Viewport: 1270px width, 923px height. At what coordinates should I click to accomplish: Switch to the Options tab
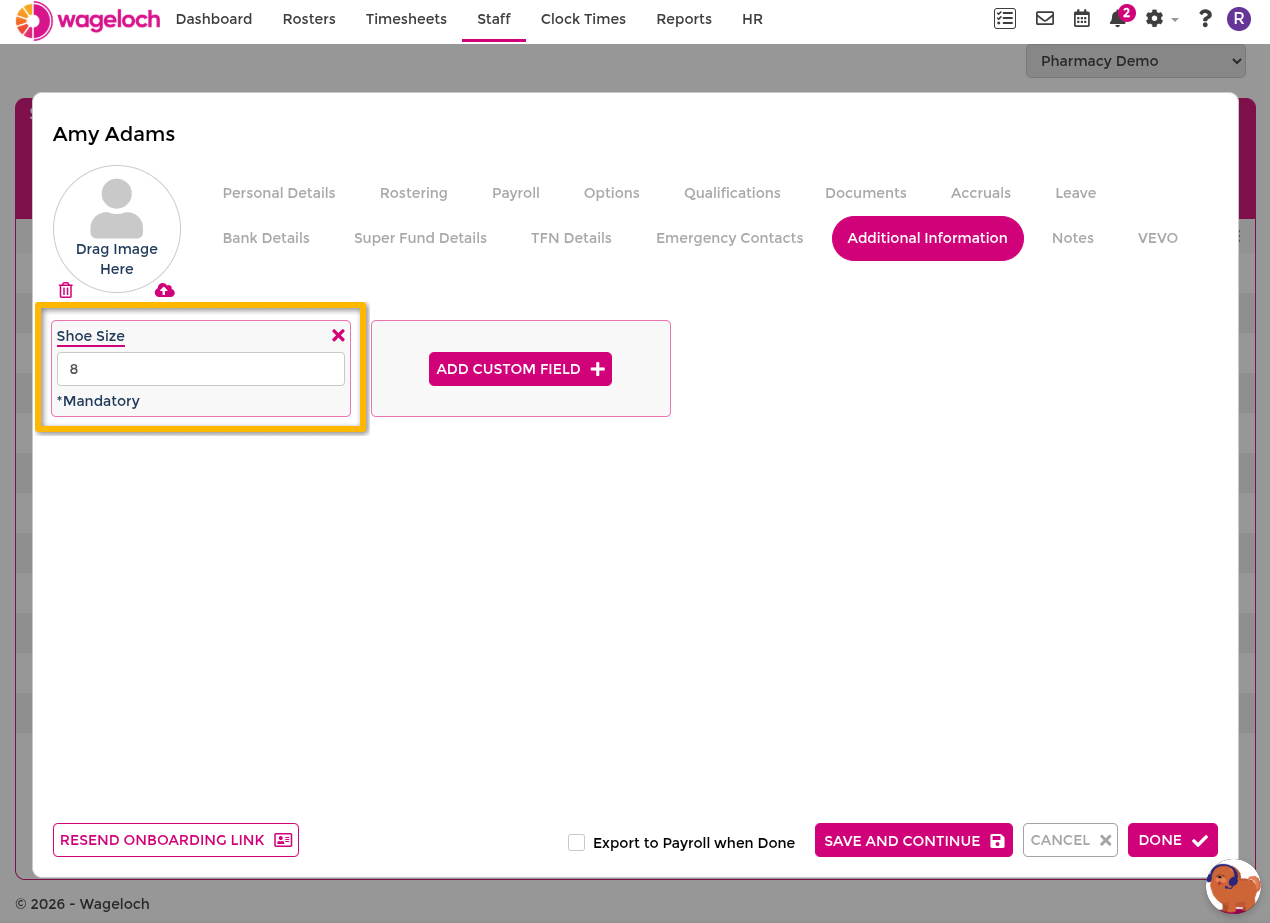coord(612,193)
